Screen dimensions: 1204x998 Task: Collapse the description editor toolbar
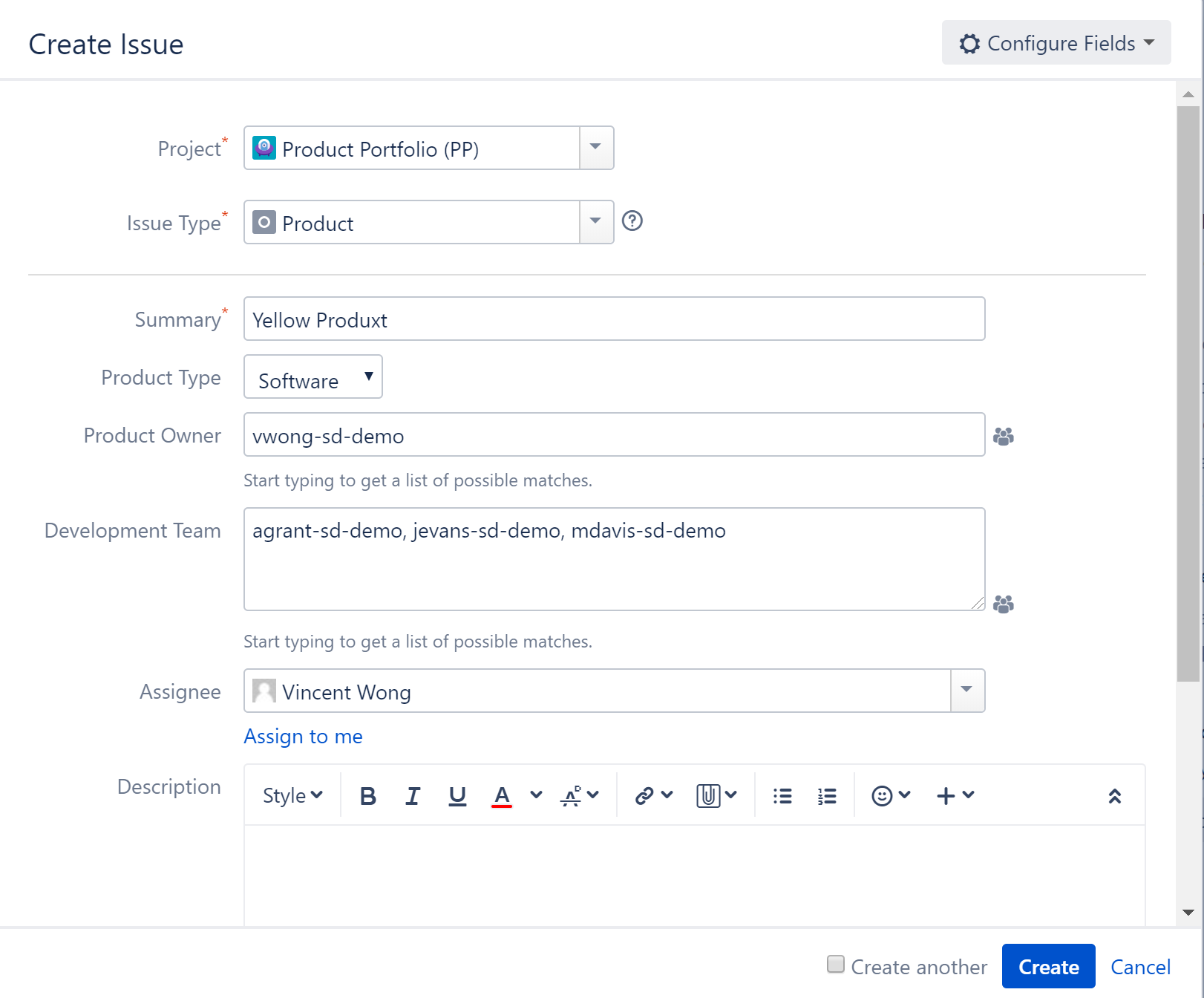(1114, 796)
